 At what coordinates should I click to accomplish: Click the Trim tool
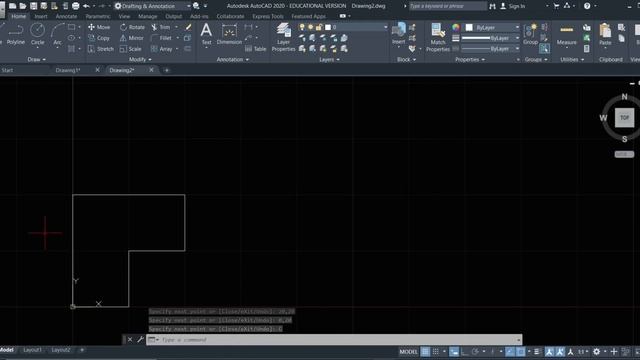point(161,27)
